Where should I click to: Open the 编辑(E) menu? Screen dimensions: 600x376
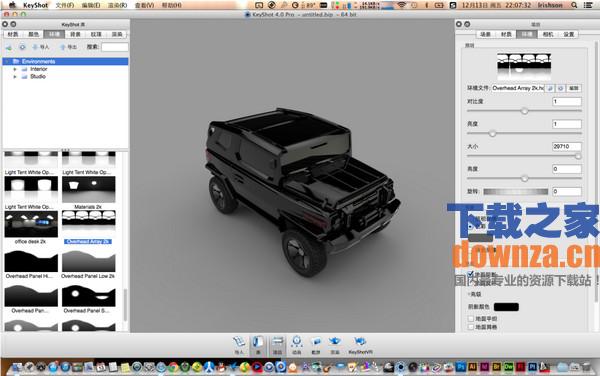(x=91, y=5)
